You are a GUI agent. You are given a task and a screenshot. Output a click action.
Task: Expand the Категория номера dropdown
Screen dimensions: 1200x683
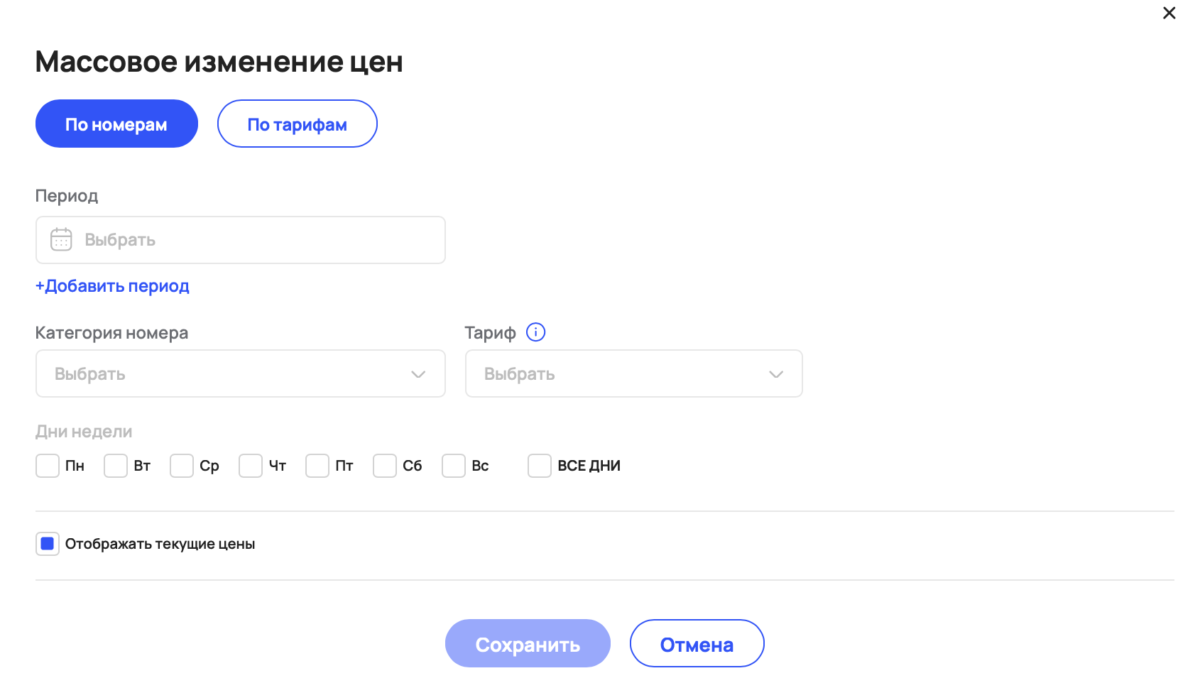tap(240, 373)
